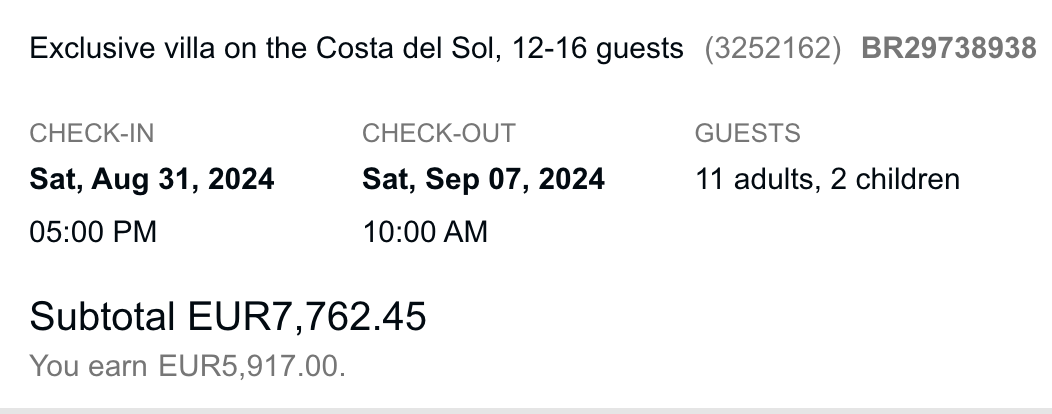Viewport: 1052px width, 414px height.
Task: Click the 05:00 PM check-in time
Action: tap(93, 232)
